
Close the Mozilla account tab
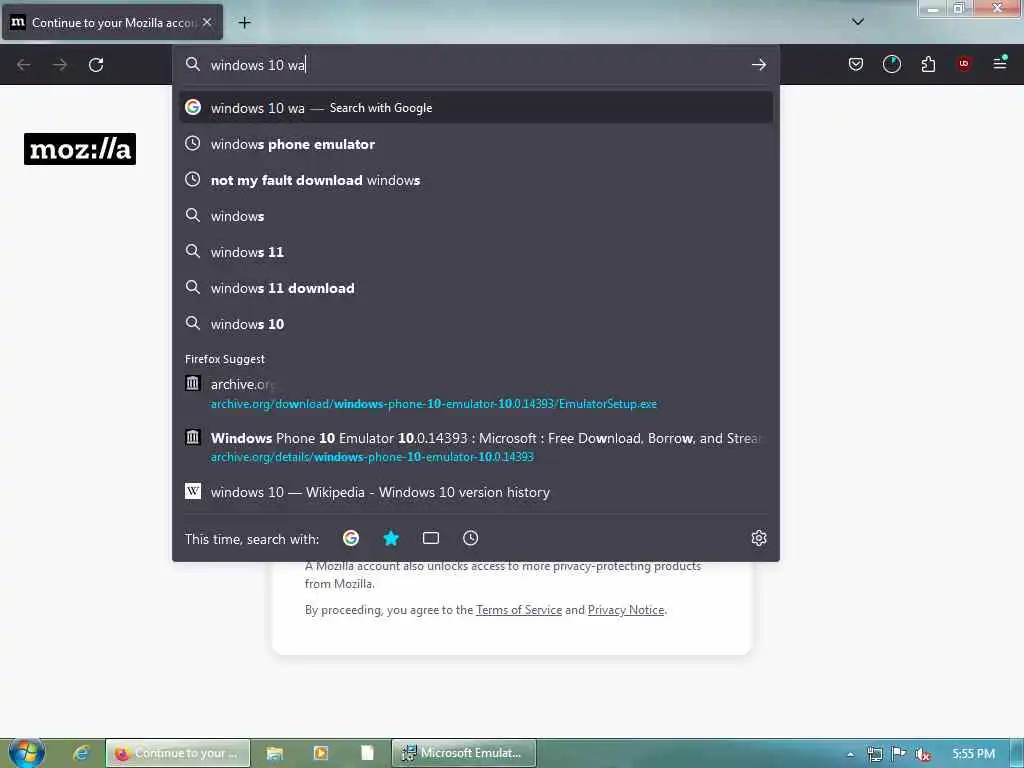pyautogui.click(x=207, y=22)
